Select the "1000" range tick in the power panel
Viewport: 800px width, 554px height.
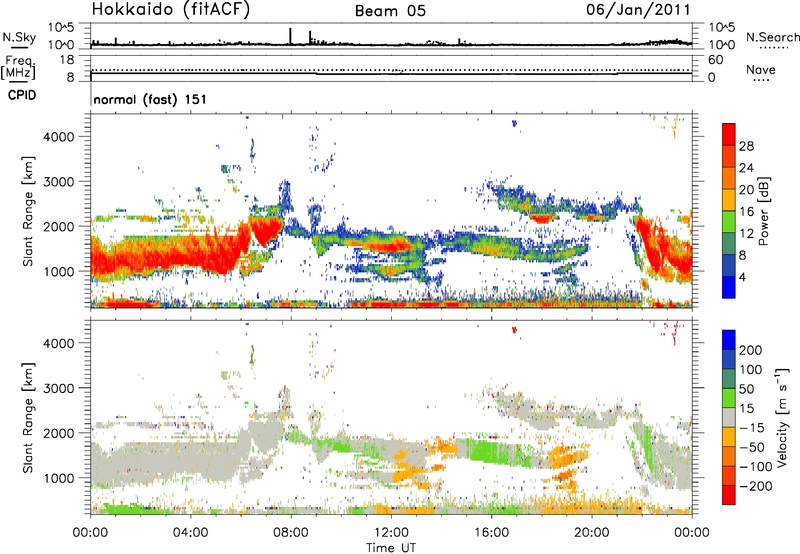pos(58,271)
